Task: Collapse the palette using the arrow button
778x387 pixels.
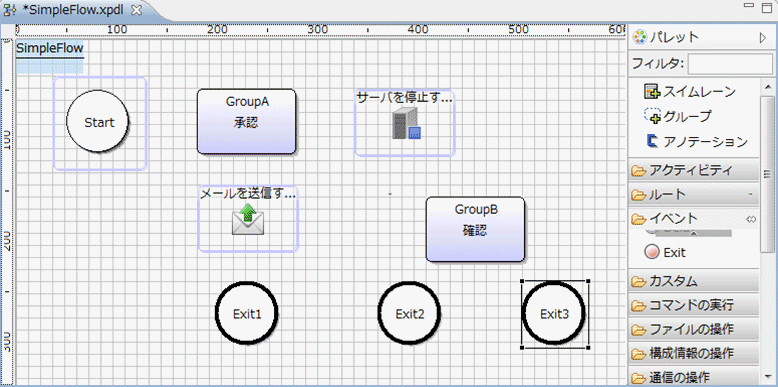Action: click(x=763, y=38)
